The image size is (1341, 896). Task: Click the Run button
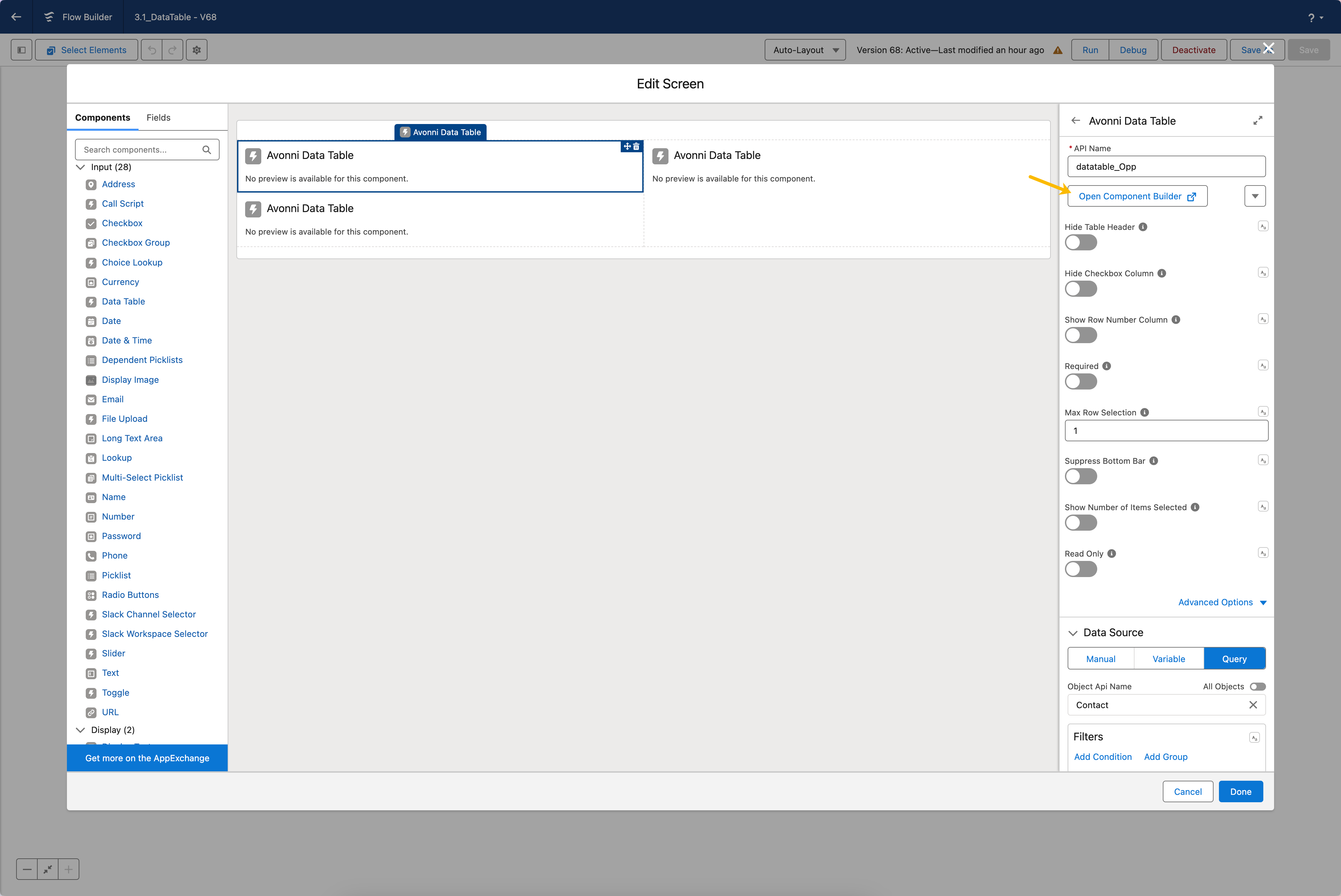pos(1090,50)
